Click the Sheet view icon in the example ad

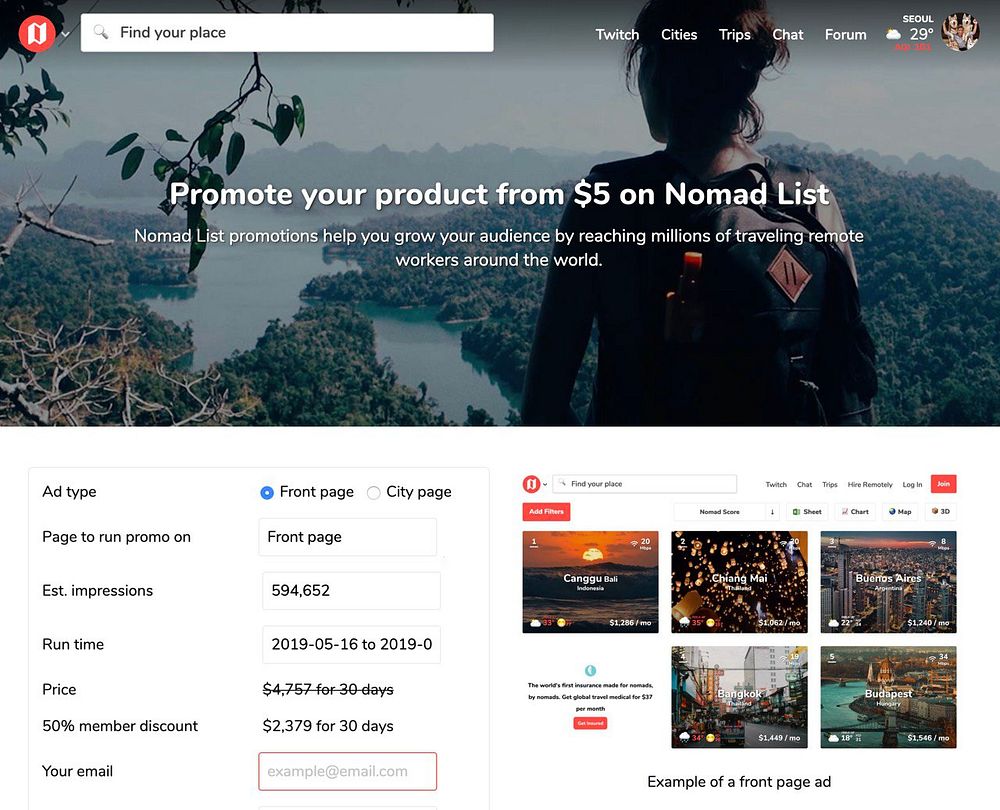click(x=797, y=512)
